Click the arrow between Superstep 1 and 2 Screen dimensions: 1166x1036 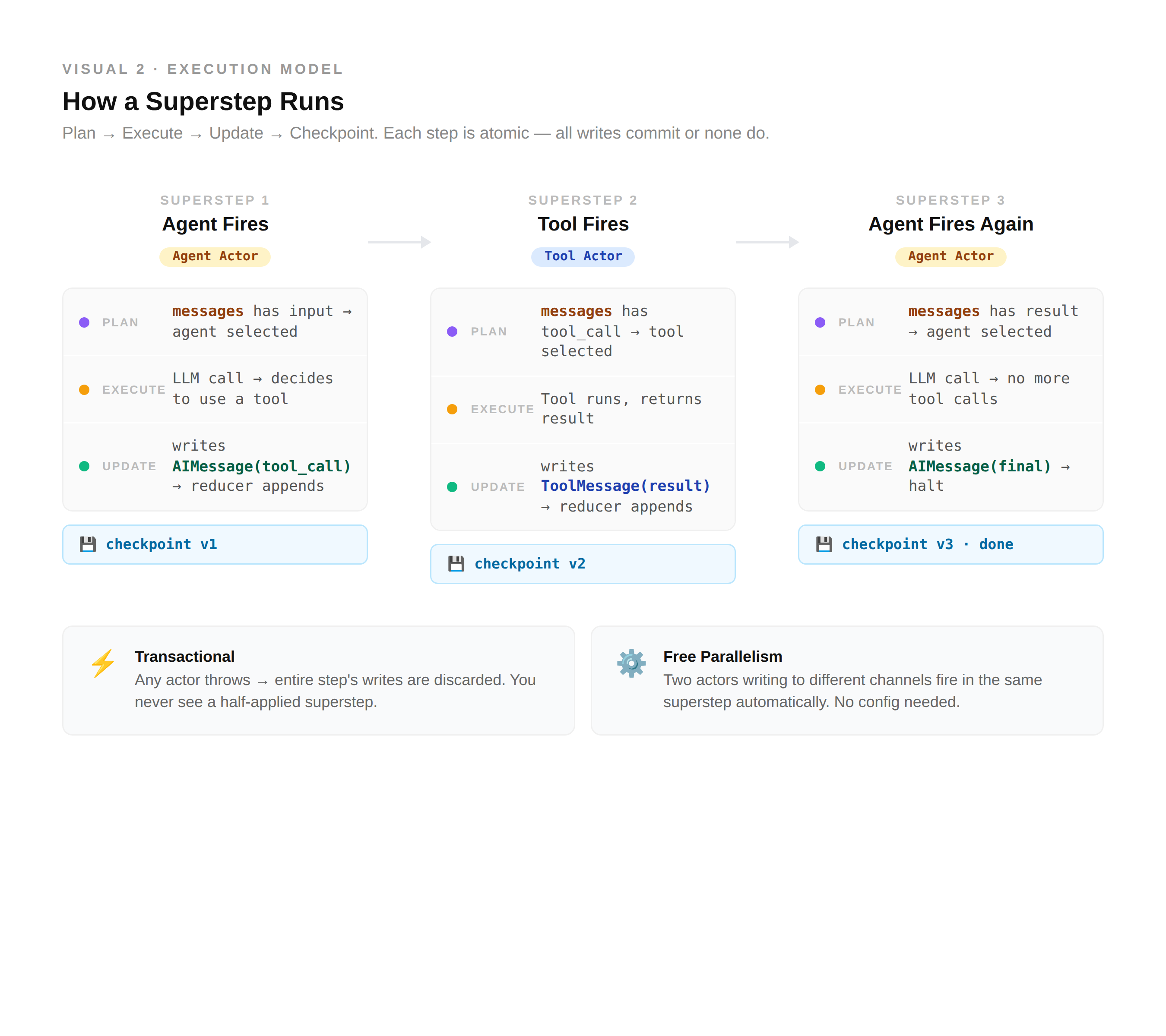(x=399, y=242)
